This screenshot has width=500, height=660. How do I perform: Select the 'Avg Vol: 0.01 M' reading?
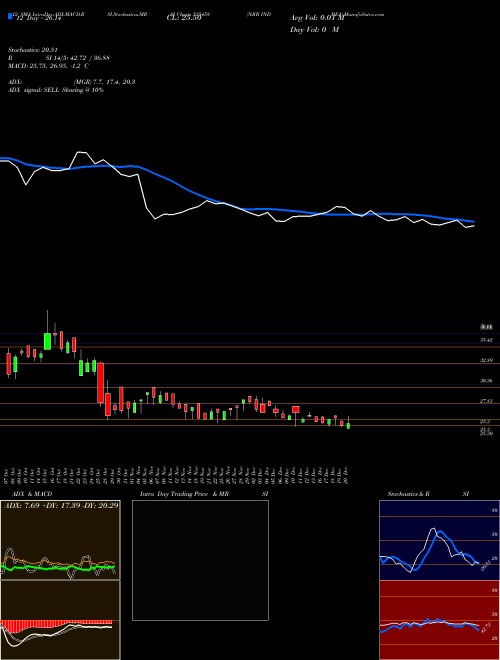pyautogui.click(x=317, y=18)
